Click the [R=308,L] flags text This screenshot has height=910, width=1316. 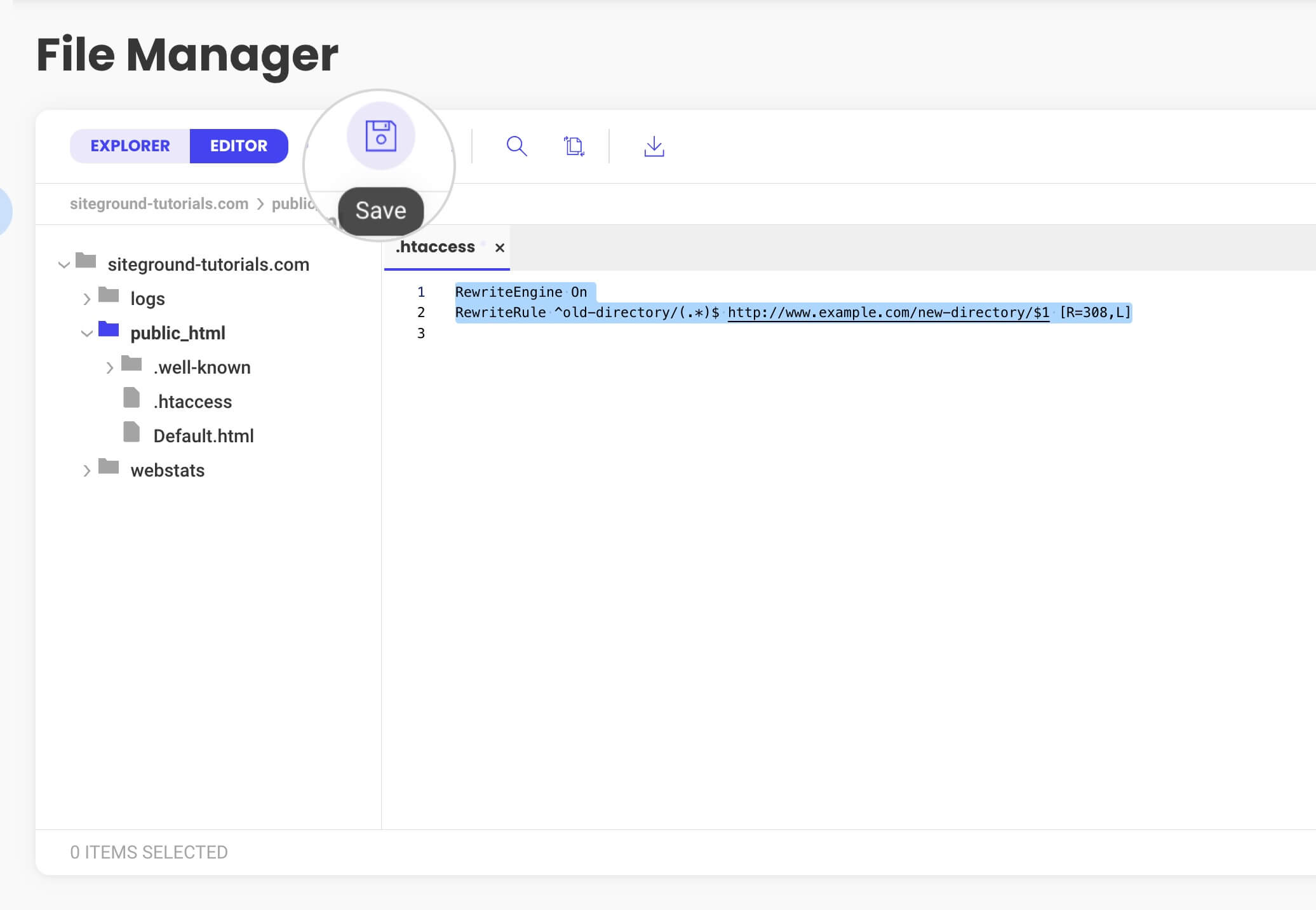coord(1095,313)
